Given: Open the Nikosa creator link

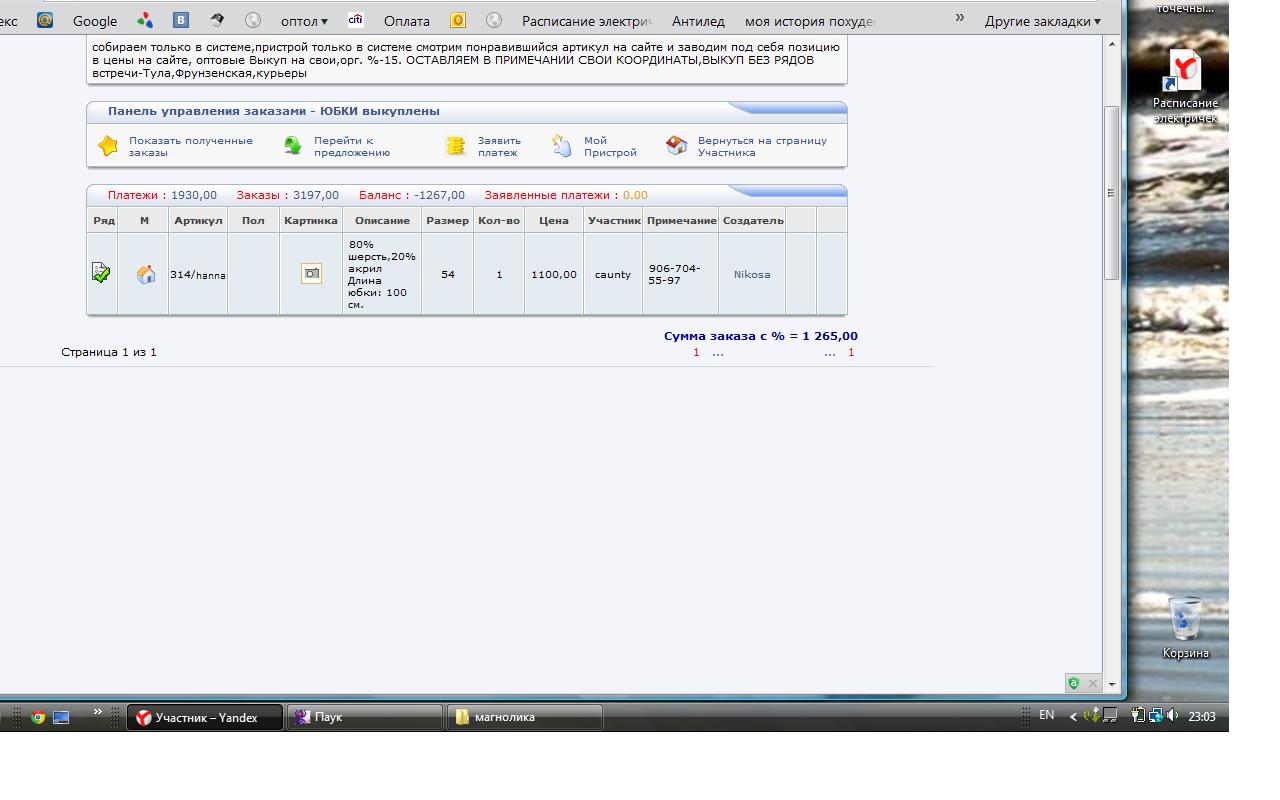Looking at the screenshot, I should click(x=752, y=274).
